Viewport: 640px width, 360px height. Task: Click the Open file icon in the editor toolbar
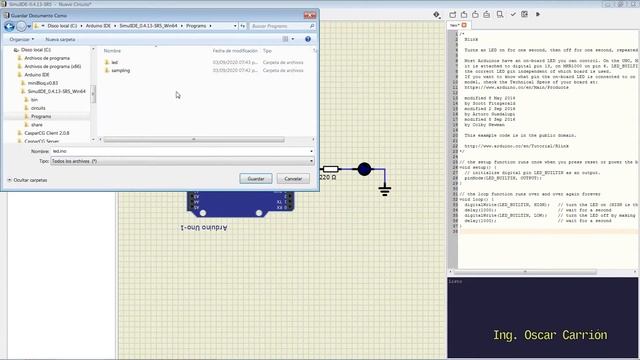(x=464, y=15)
